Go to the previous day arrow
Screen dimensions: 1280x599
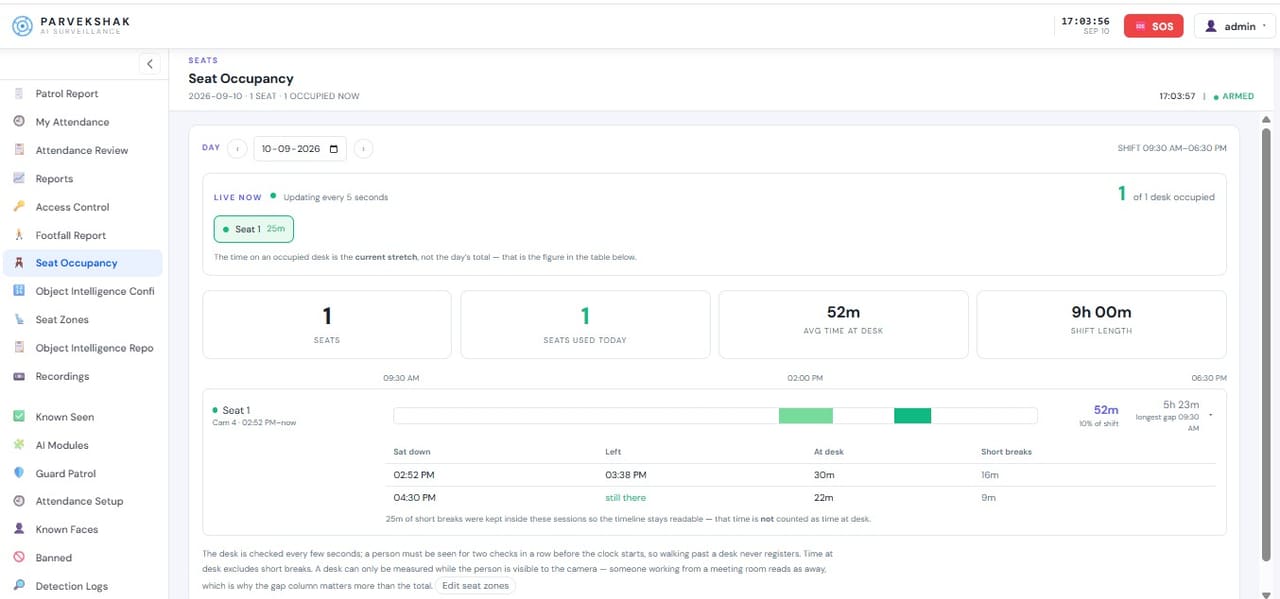tap(237, 149)
